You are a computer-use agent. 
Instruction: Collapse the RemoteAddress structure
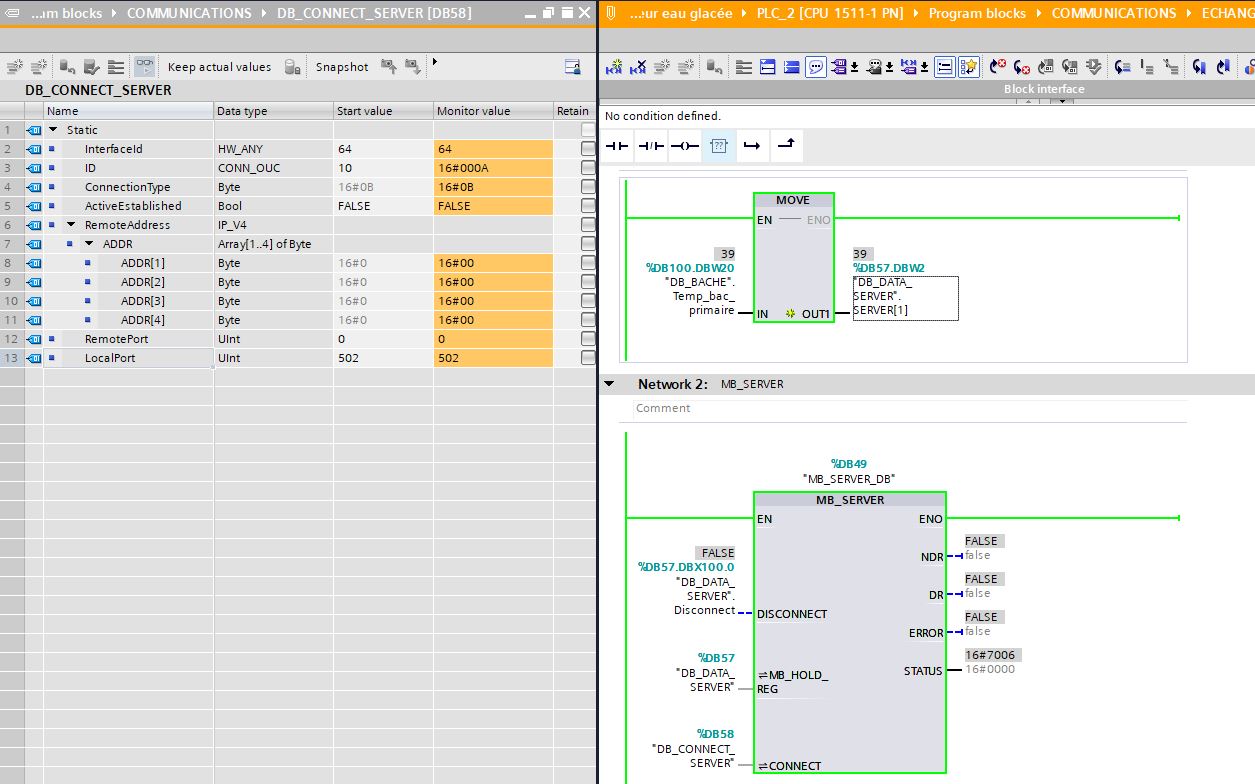pos(71,225)
